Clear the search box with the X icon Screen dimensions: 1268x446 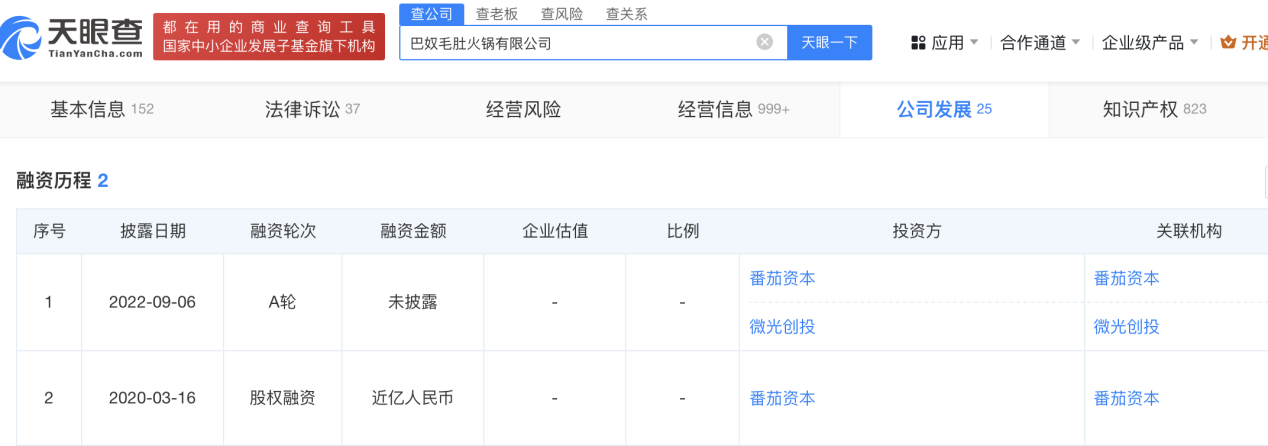click(x=764, y=42)
